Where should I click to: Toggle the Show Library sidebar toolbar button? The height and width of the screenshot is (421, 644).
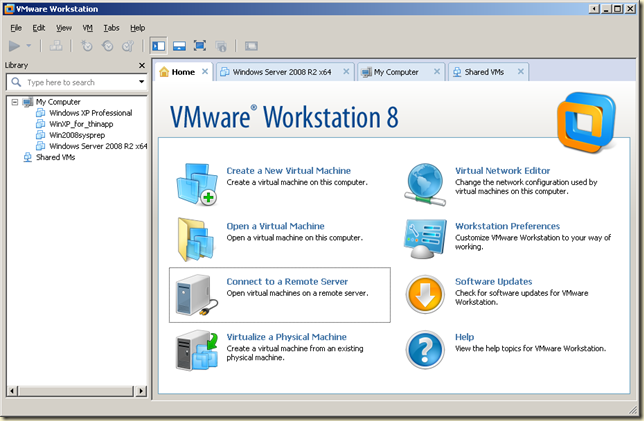159,46
